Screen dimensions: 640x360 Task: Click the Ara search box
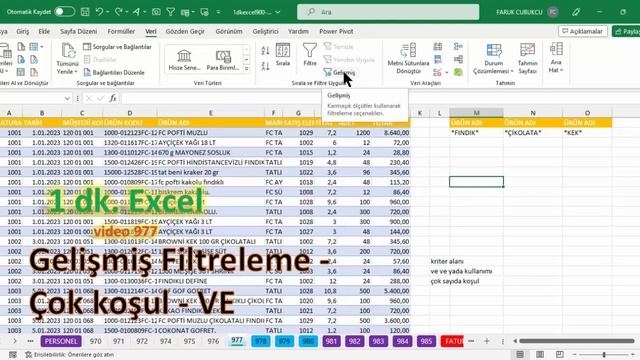[x=388, y=12]
